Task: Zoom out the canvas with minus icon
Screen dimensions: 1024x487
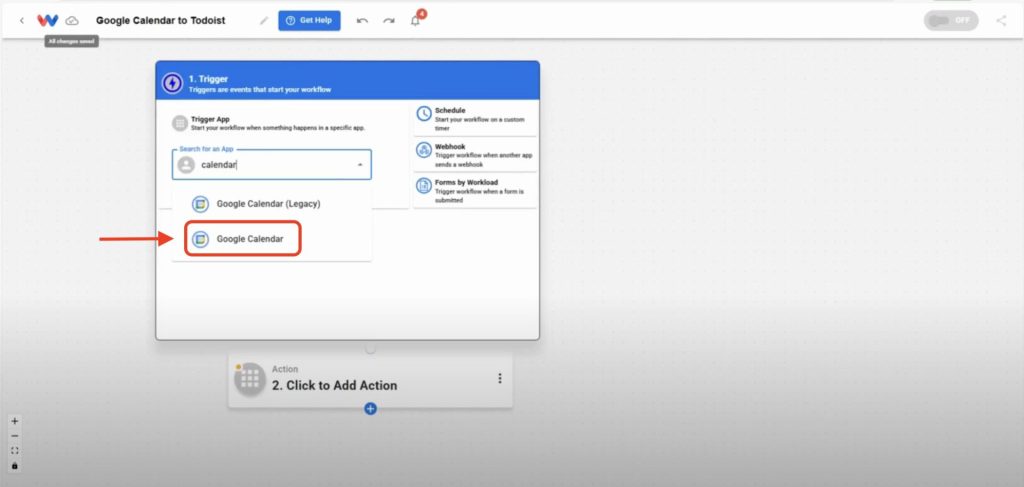Action: (15, 436)
